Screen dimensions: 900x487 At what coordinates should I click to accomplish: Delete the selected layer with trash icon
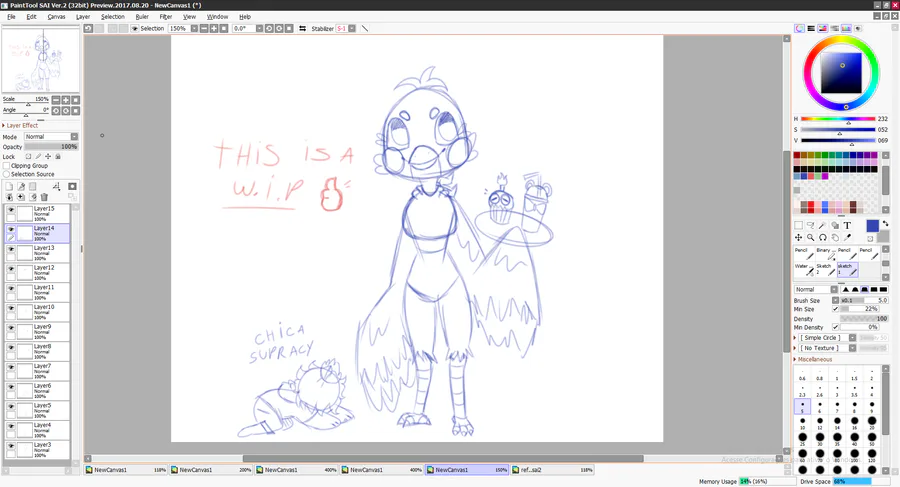pos(44,197)
